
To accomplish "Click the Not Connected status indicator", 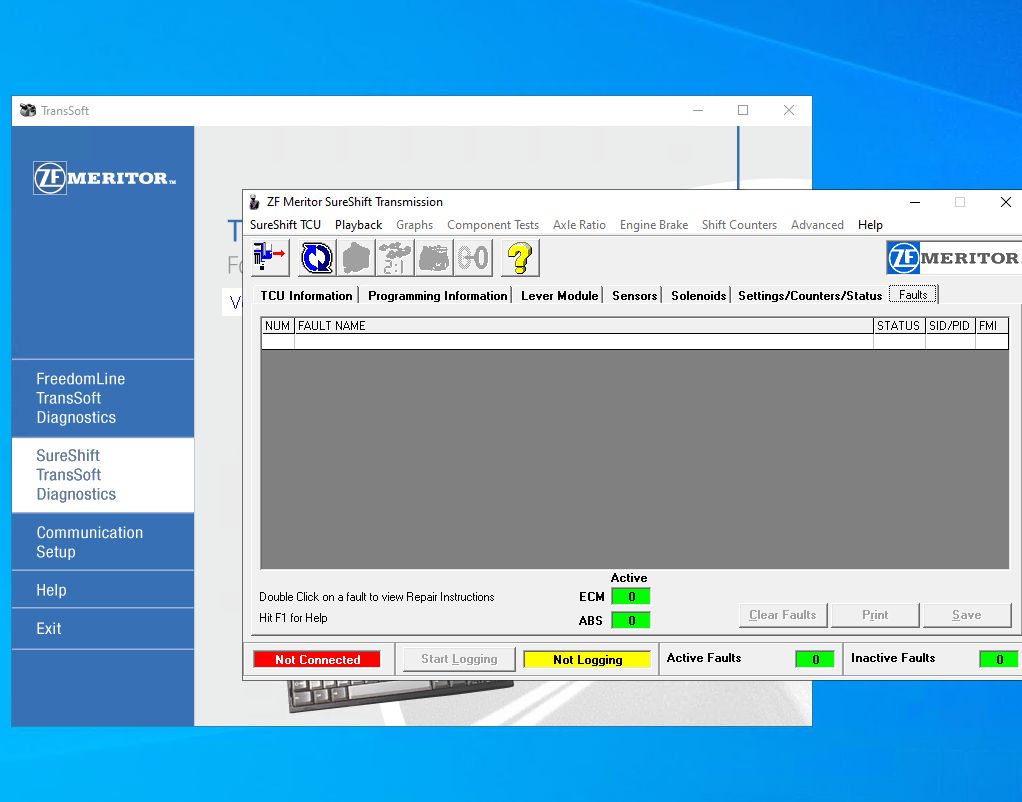I will point(316,658).
